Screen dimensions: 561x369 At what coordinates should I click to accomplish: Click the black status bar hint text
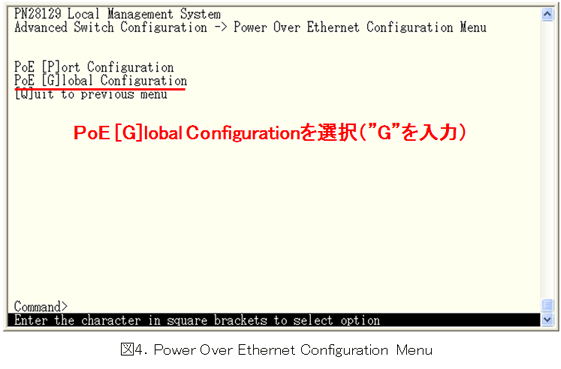pyautogui.click(x=197, y=320)
